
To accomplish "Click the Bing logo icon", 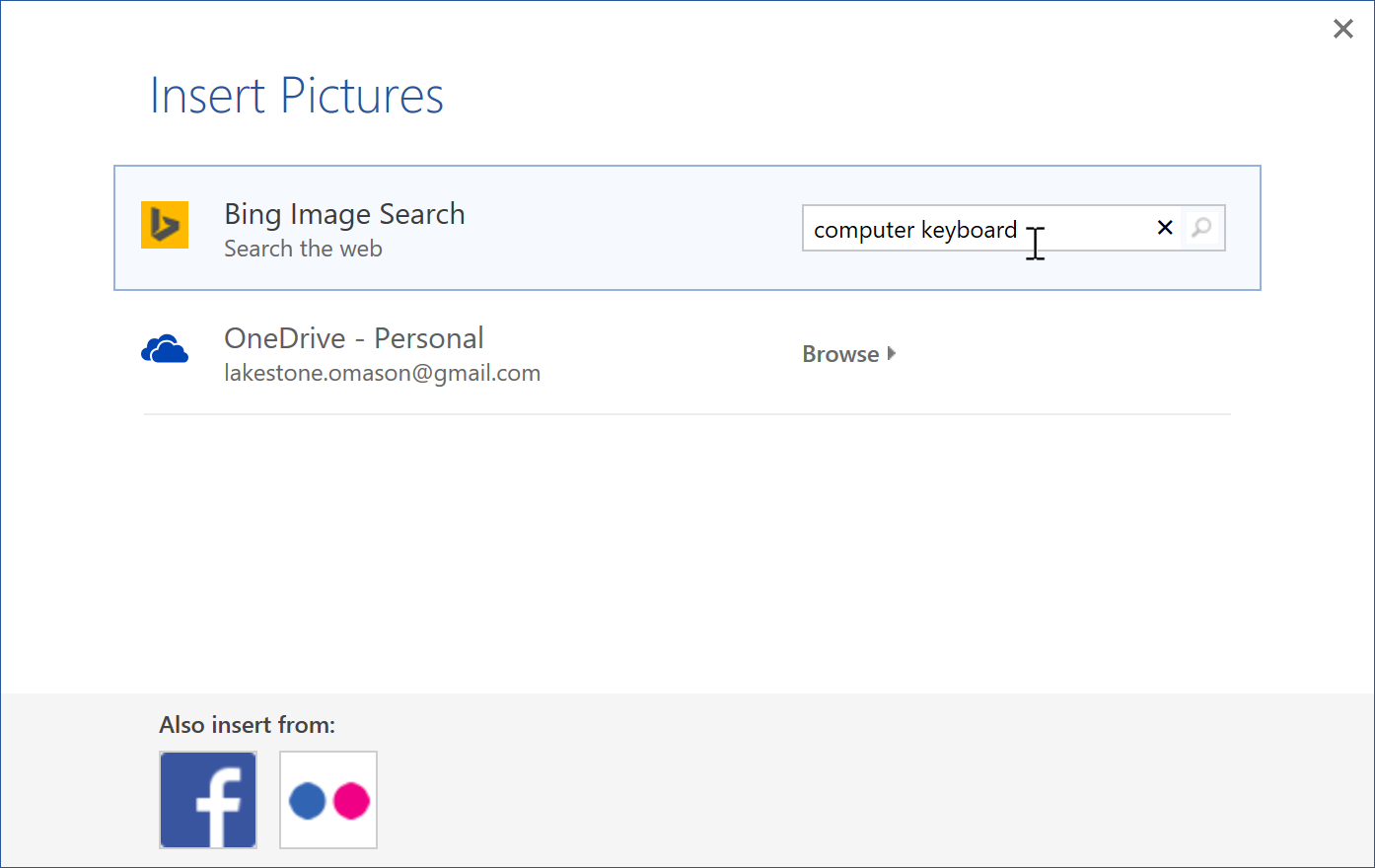I will point(165,225).
